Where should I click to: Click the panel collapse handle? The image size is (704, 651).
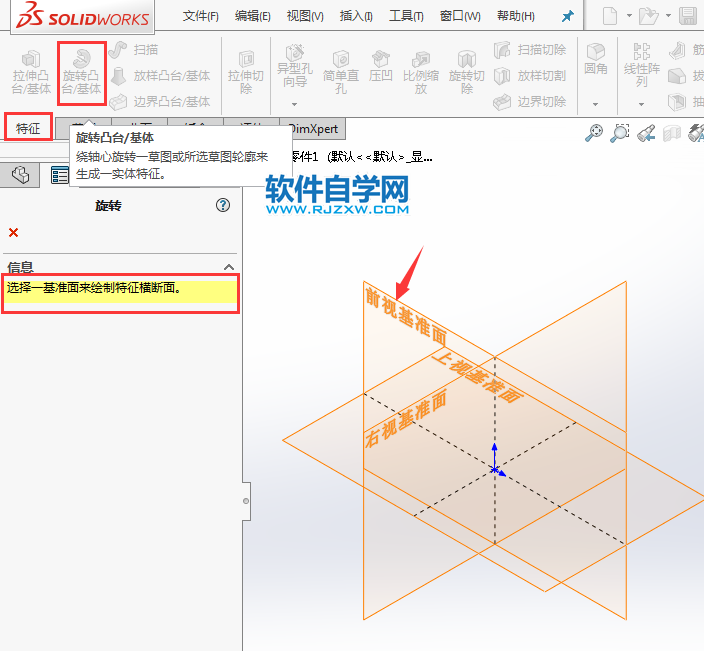tap(246, 501)
